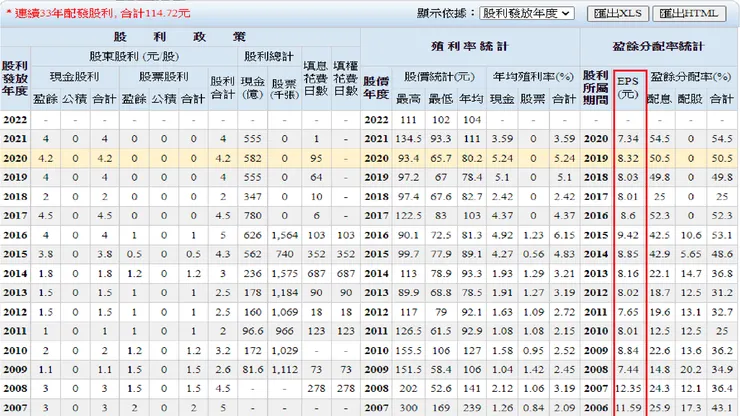Select the lowest price 58.4 for 2009
This screenshot has height=416, width=740.
pos(440,369)
